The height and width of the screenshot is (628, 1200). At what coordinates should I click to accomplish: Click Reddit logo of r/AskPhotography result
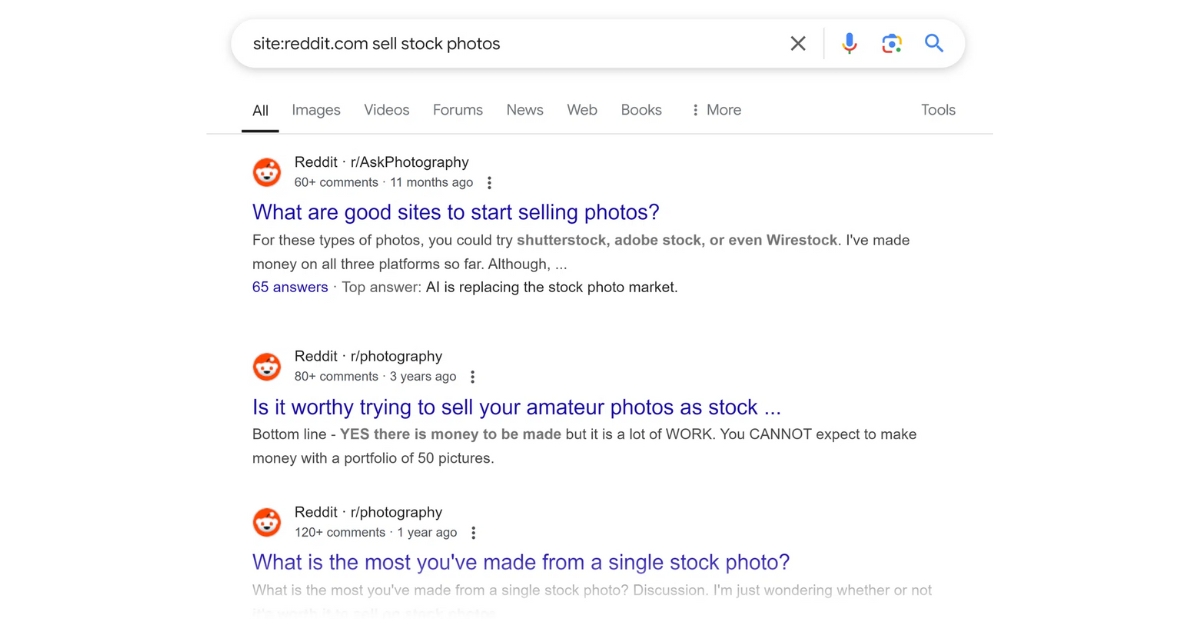coord(267,172)
